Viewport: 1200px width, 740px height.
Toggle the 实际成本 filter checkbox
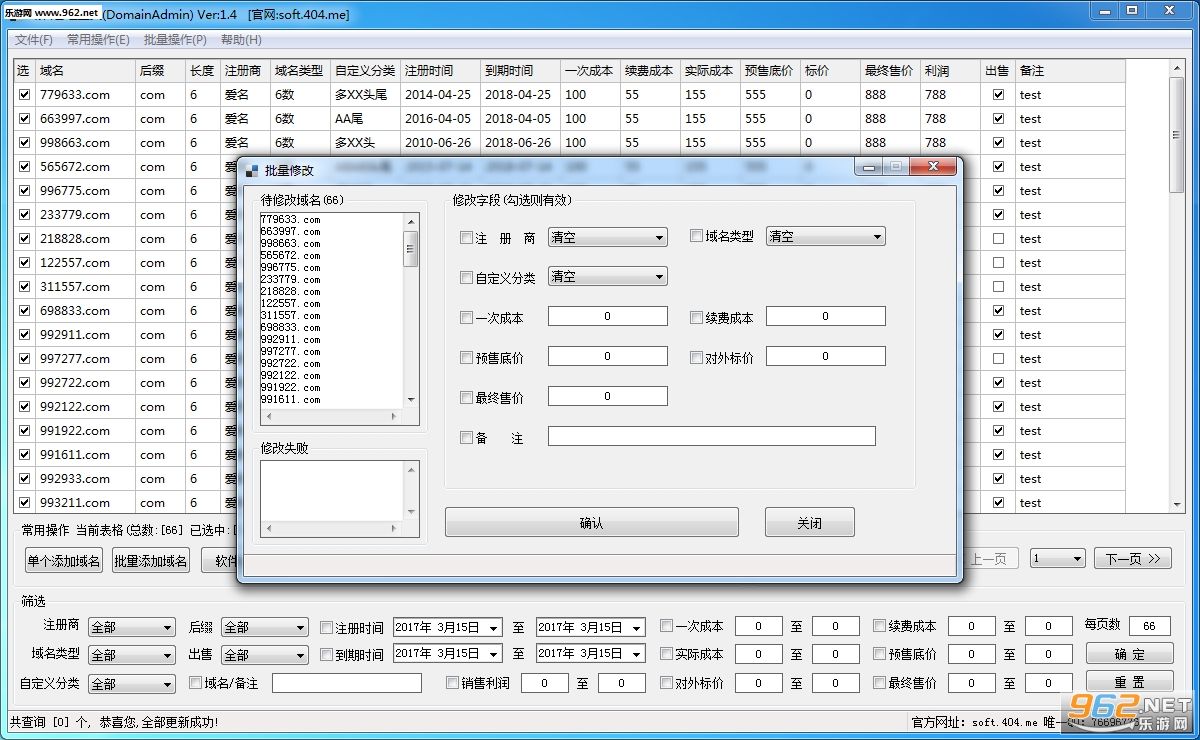(x=666, y=654)
